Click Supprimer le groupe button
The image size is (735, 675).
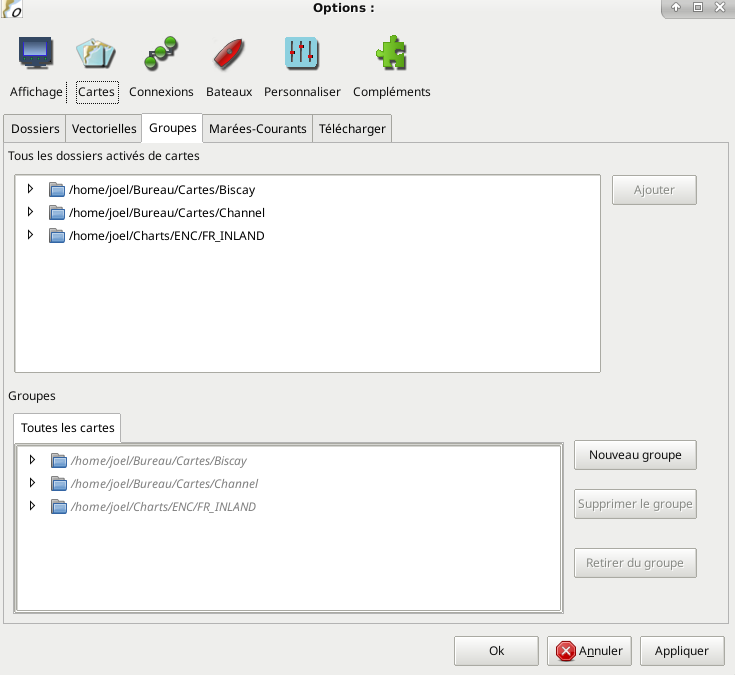(x=635, y=504)
